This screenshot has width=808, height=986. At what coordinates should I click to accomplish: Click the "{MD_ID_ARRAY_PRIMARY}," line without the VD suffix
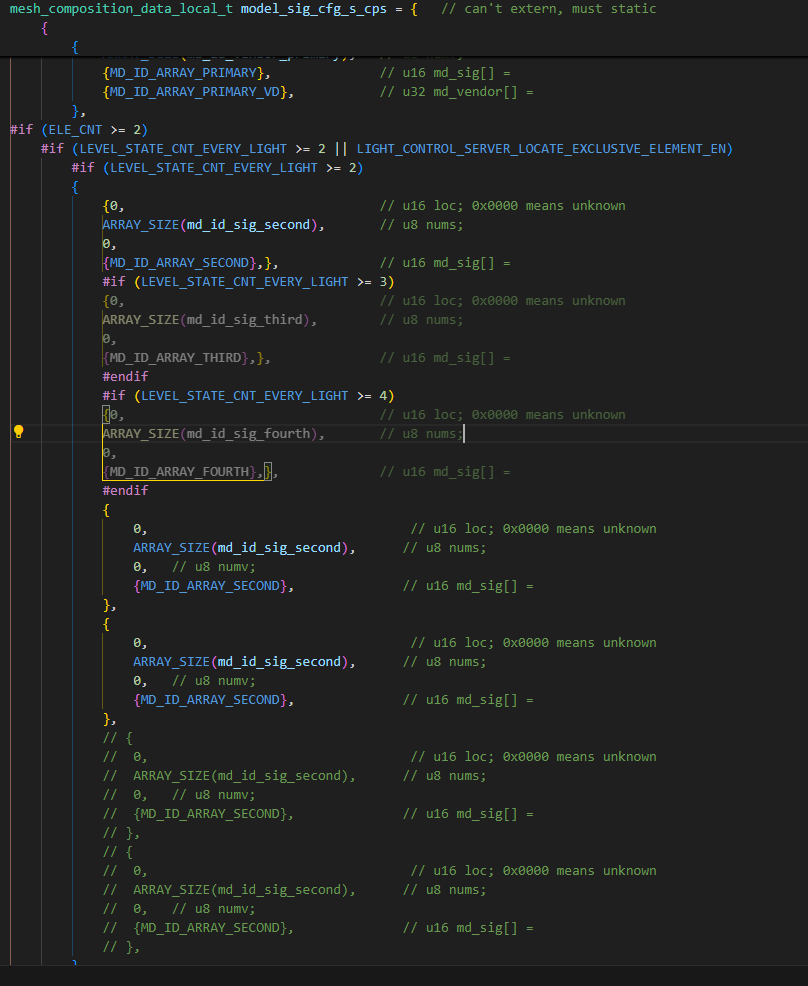[186, 73]
